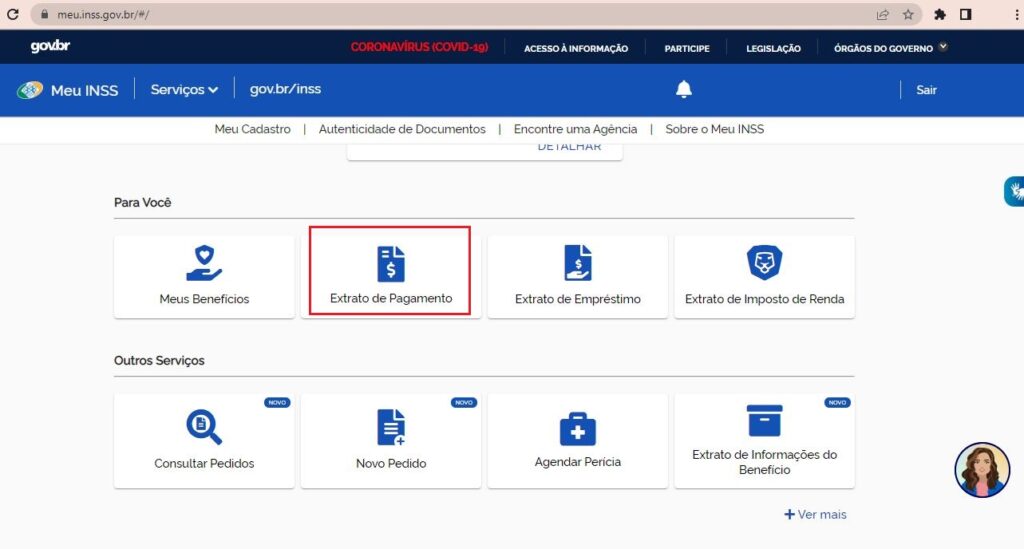Open Encontre uma Agência
1024x549 pixels.
[575, 129]
